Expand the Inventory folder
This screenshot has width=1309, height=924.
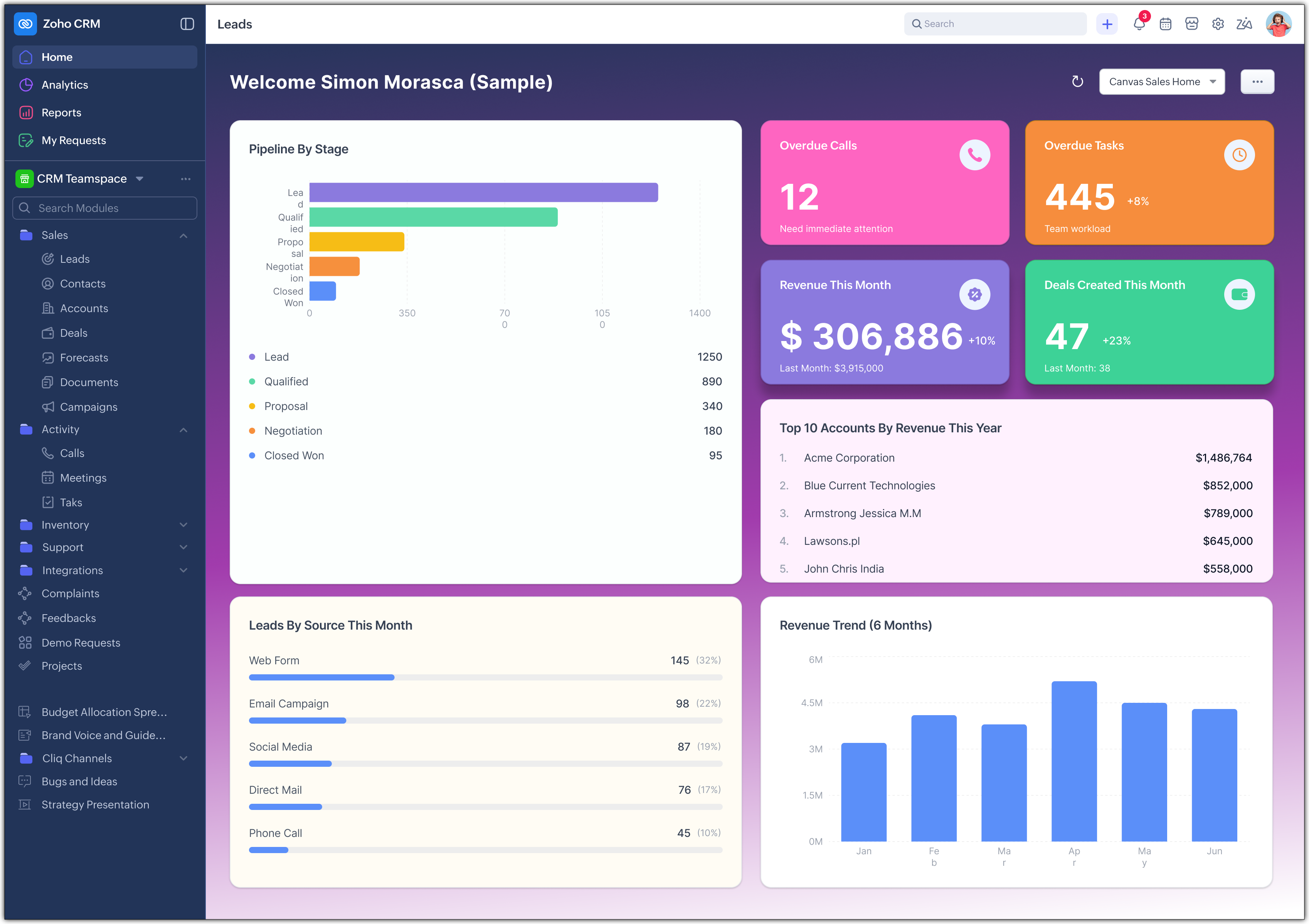(x=183, y=525)
